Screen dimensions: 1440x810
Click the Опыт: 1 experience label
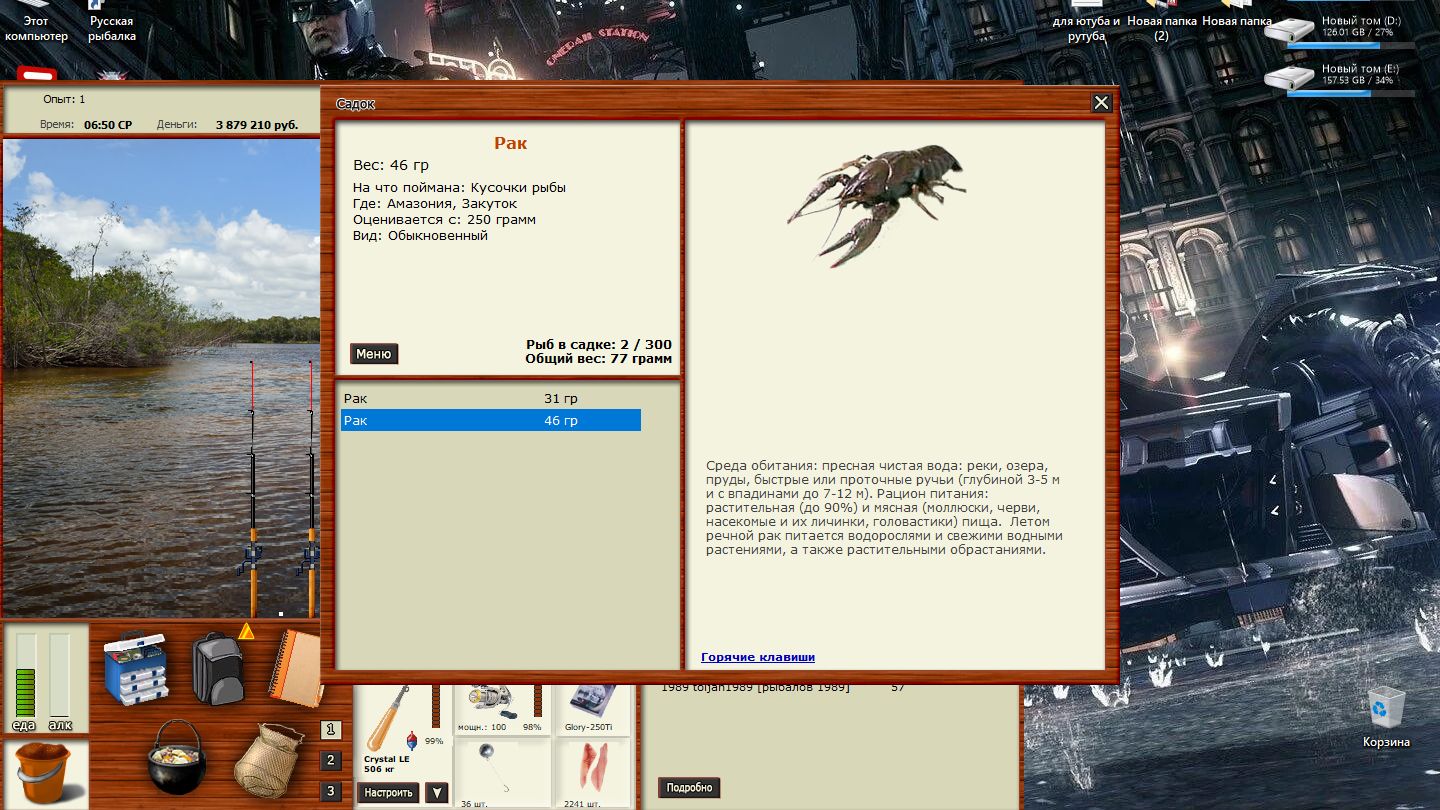(x=64, y=100)
